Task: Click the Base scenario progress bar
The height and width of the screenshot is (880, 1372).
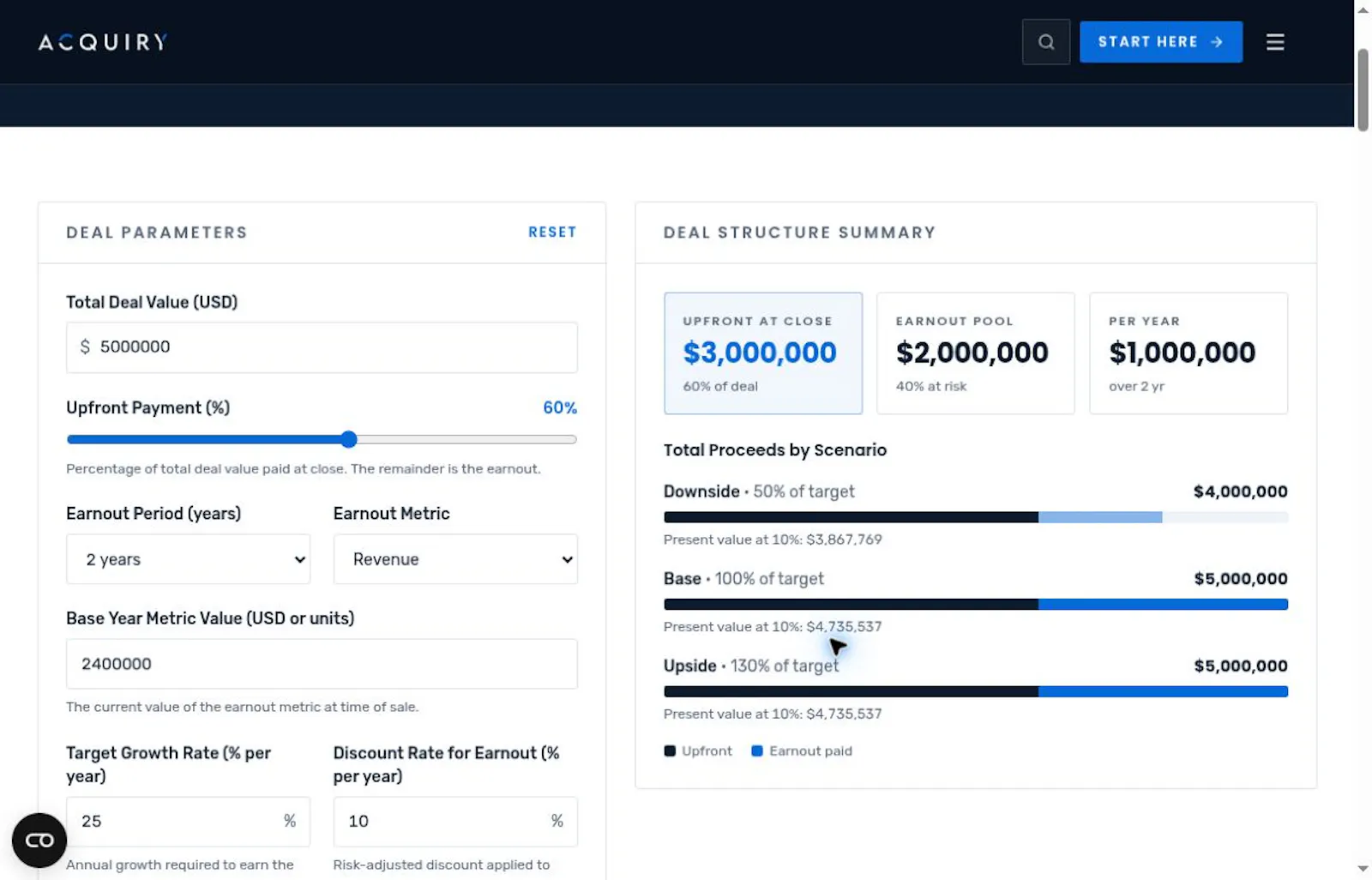Action: click(976, 605)
